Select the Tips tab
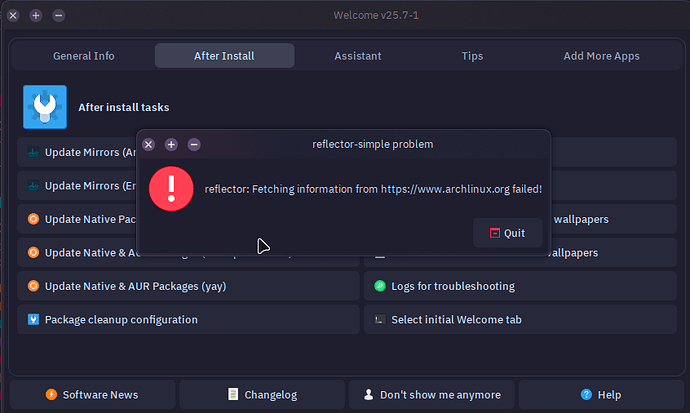The image size is (690, 413). click(473, 56)
